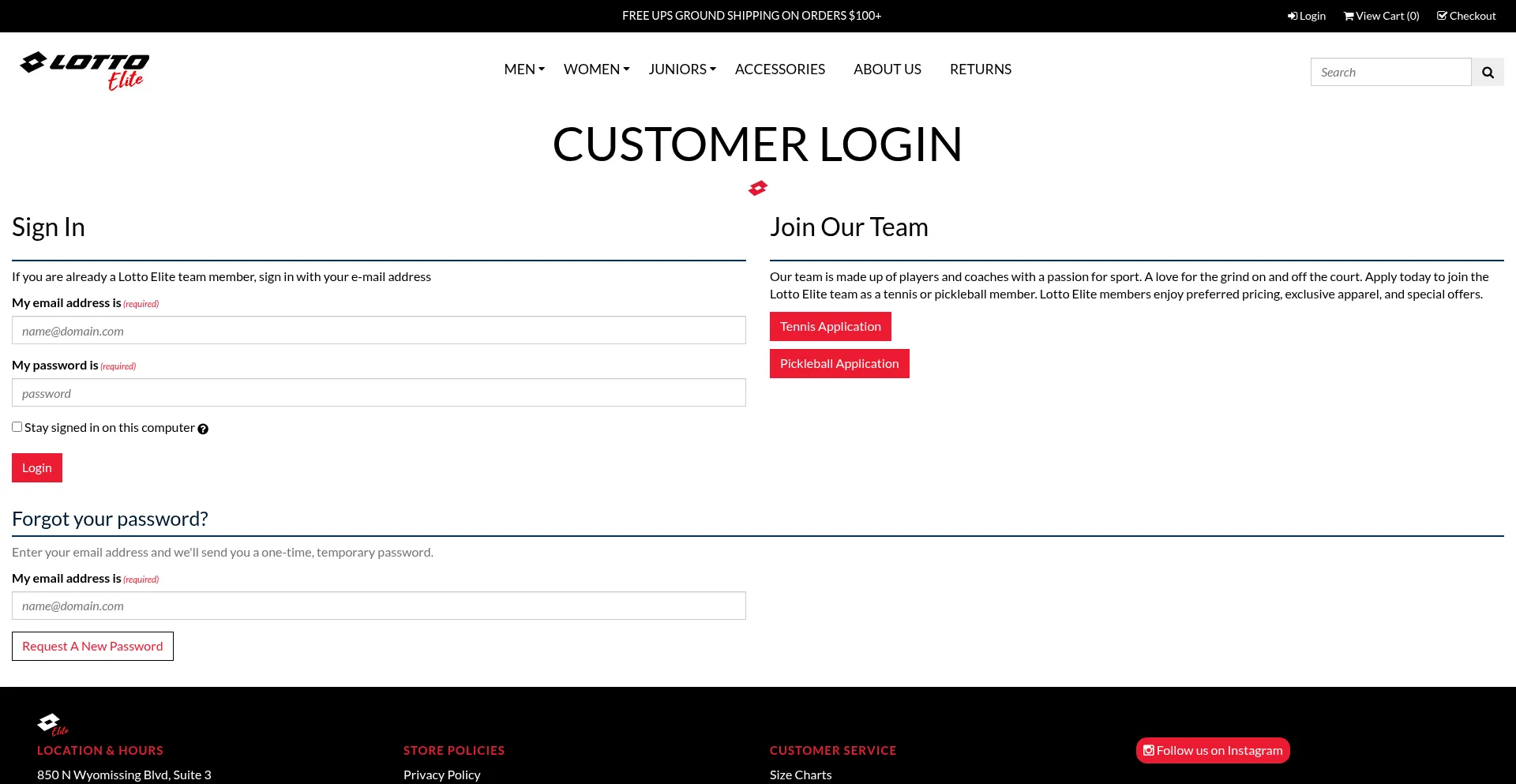Focus the Search input field
The width and height of the screenshot is (1516, 784).
point(1391,72)
